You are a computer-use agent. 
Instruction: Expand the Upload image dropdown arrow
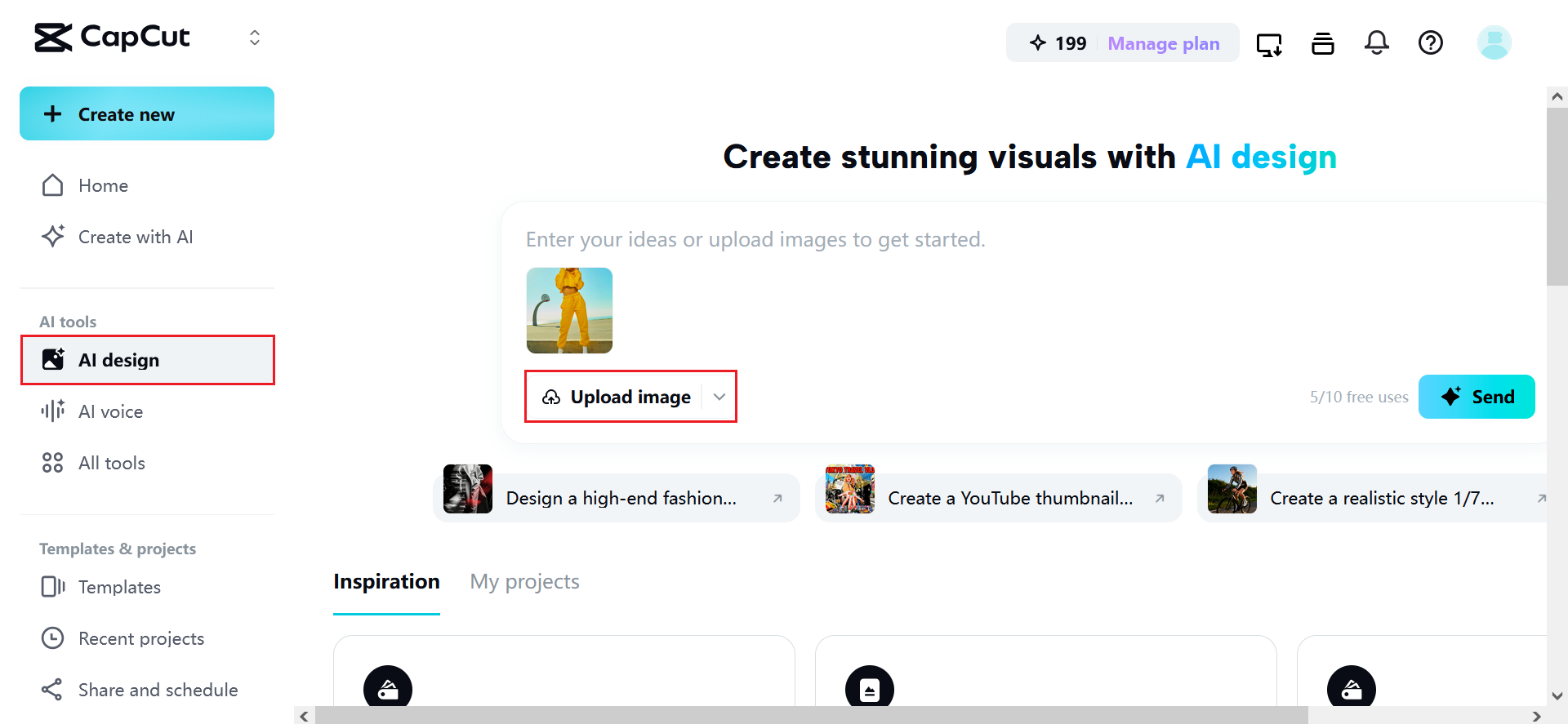point(719,397)
